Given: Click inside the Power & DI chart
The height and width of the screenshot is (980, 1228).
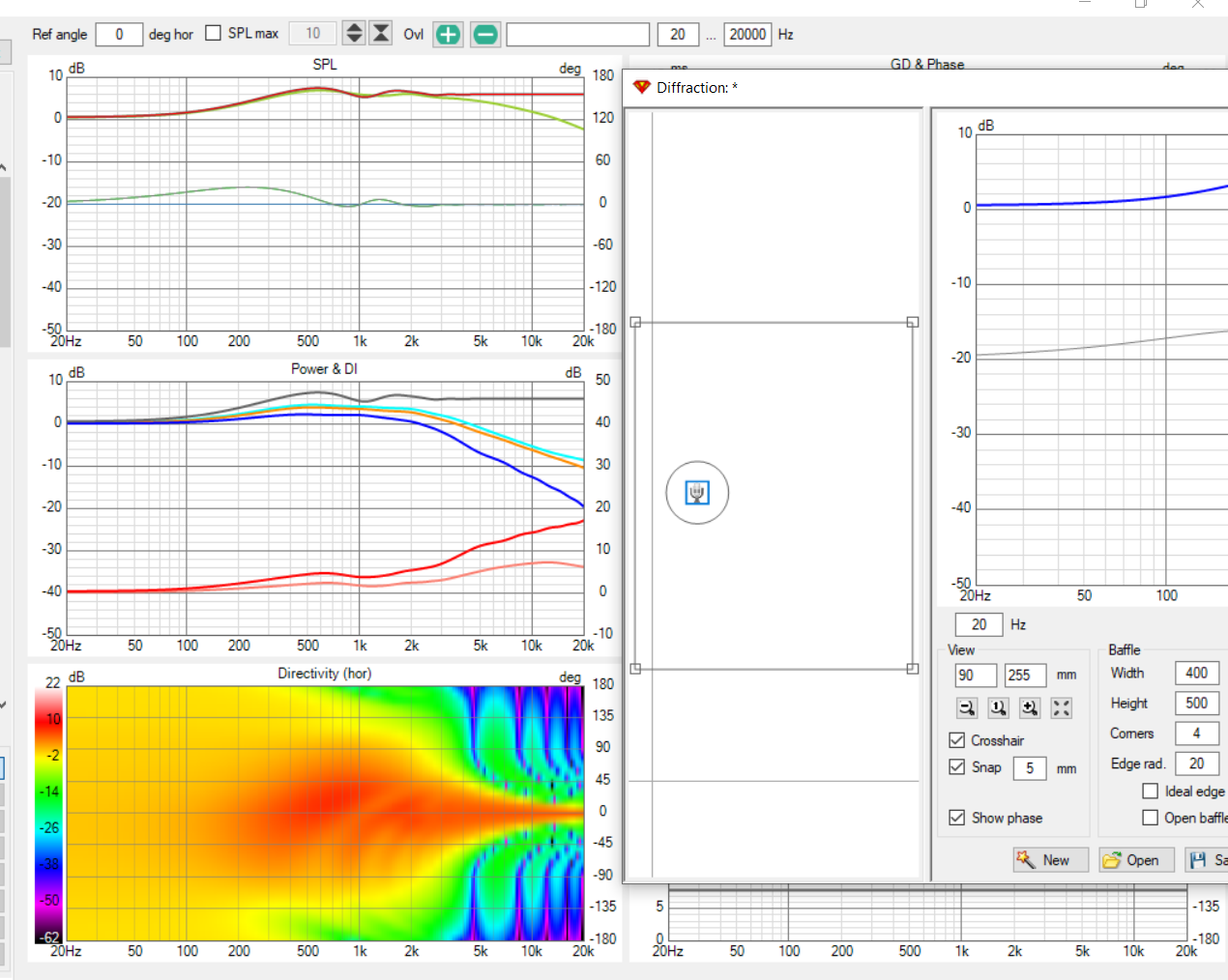Looking at the screenshot, I should pos(325,506).
